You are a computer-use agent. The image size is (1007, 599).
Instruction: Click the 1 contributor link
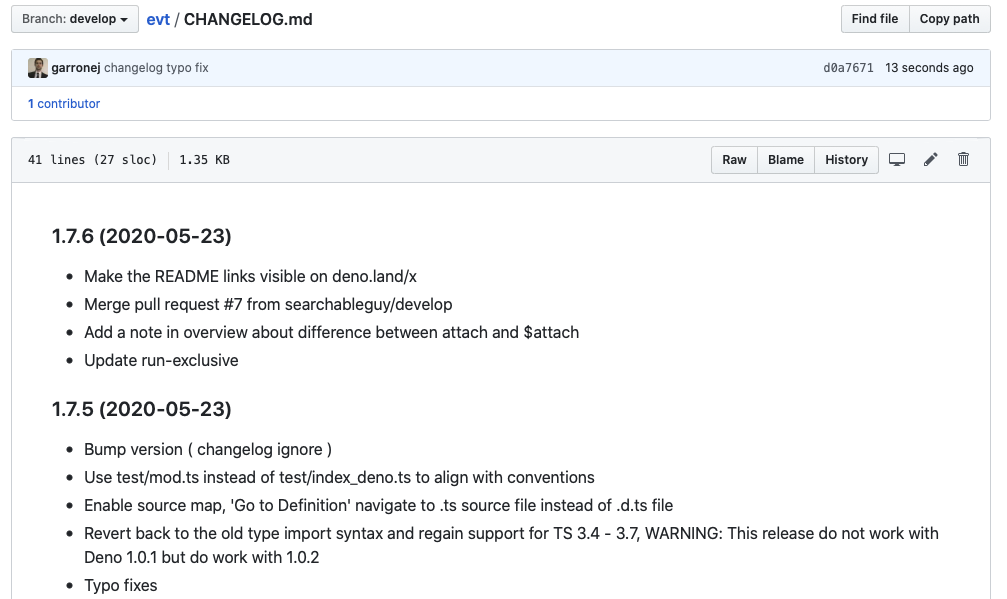(64, 103)
